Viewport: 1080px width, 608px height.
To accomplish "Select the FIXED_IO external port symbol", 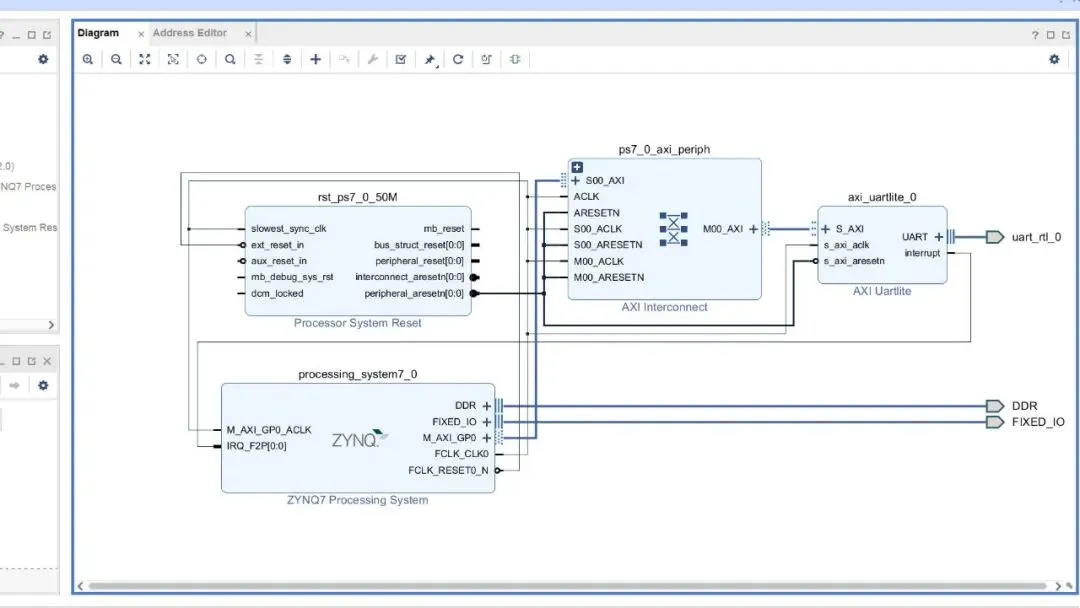I will coord(995,422).
